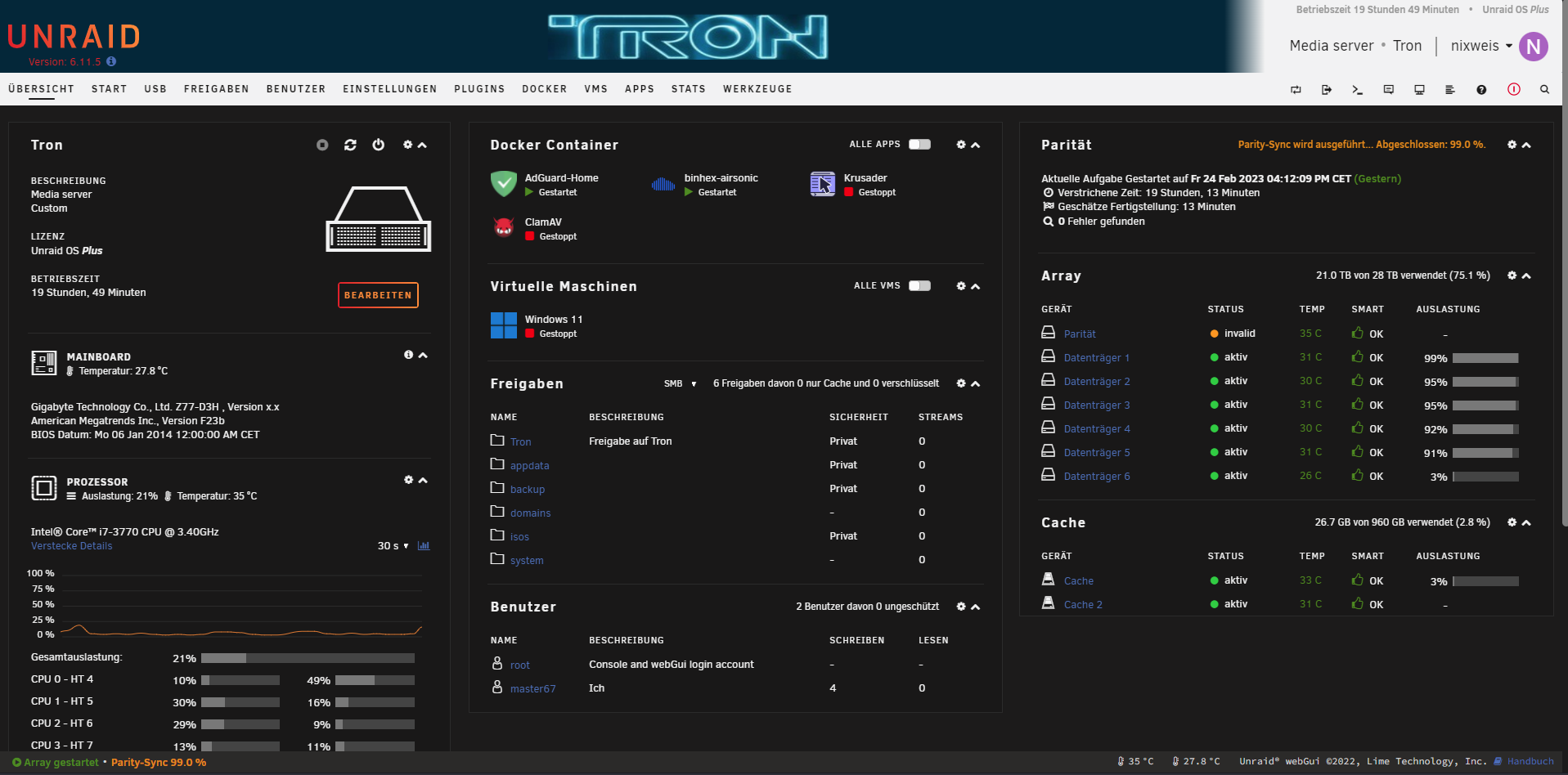The height and width of the screenshot is (775, 1568).
Task: Click the search magnifier icon
Action: point(1545,90)
